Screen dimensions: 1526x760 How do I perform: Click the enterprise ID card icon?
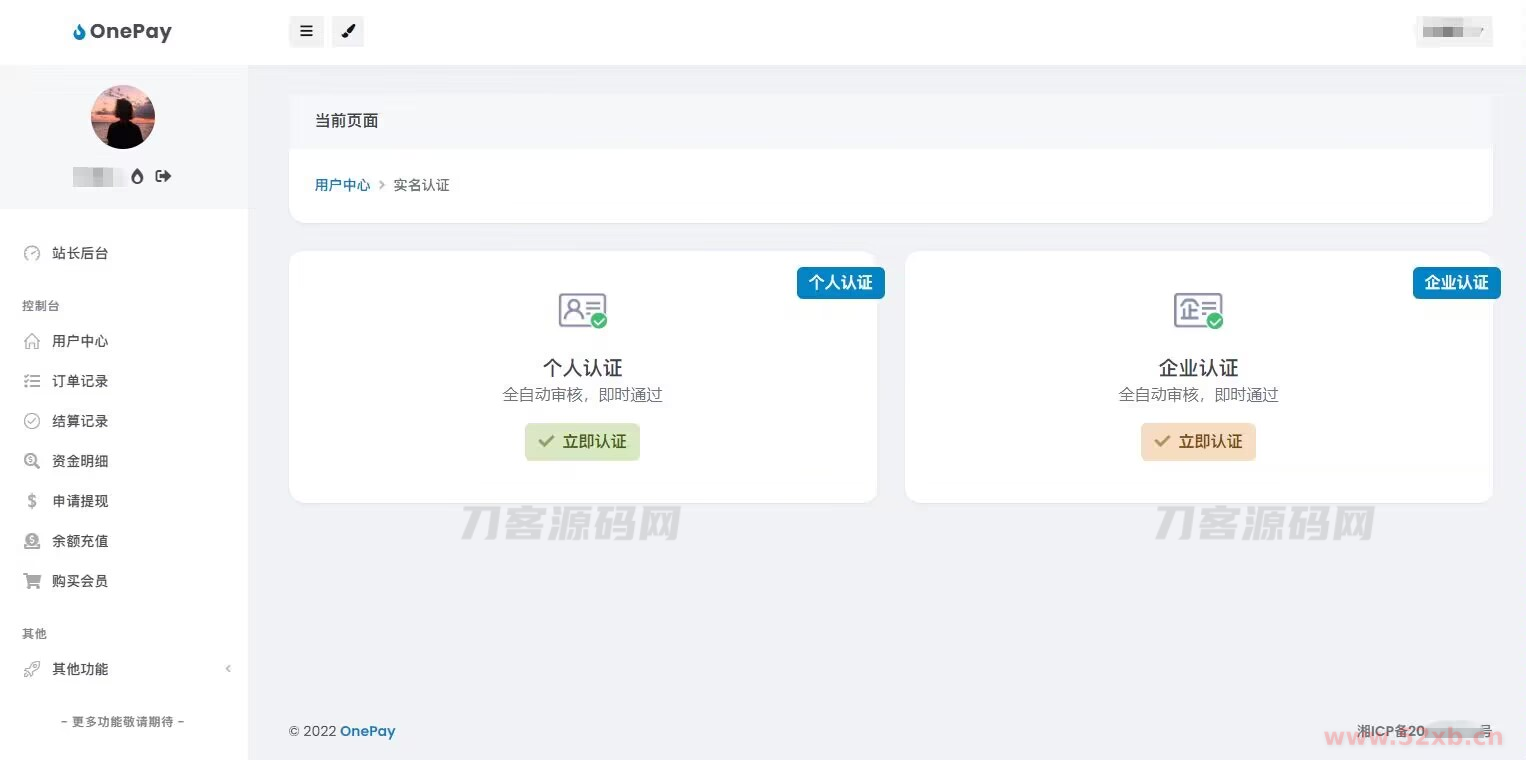1198,310
